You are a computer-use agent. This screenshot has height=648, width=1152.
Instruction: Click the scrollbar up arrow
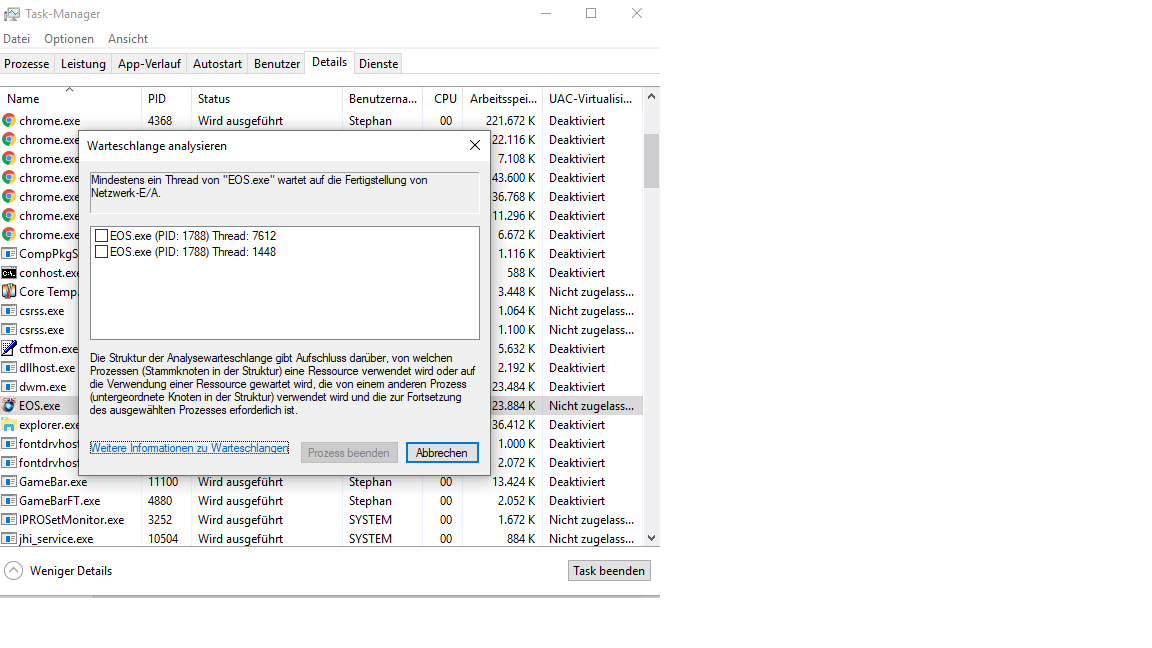(651, 96)
